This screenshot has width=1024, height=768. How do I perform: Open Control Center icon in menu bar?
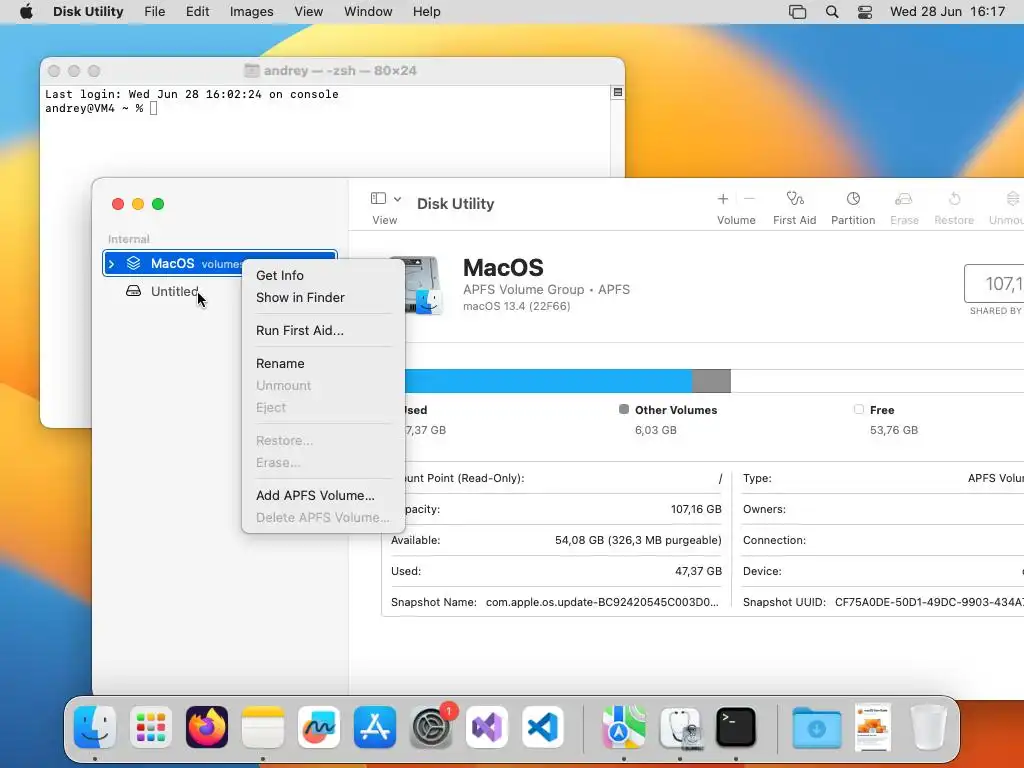point(865,12)
